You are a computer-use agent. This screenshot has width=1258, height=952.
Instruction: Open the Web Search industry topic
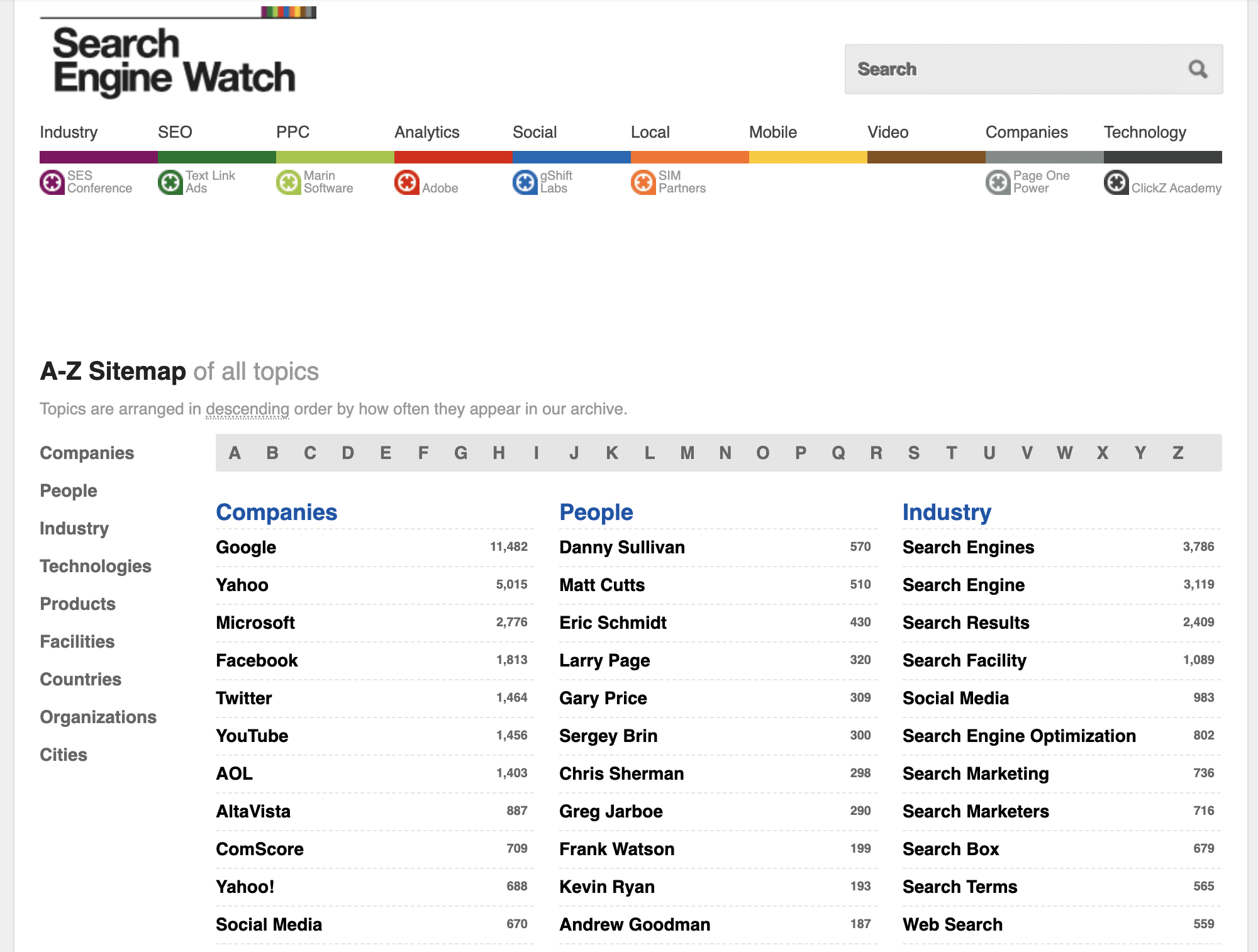[x=952, y=924]
